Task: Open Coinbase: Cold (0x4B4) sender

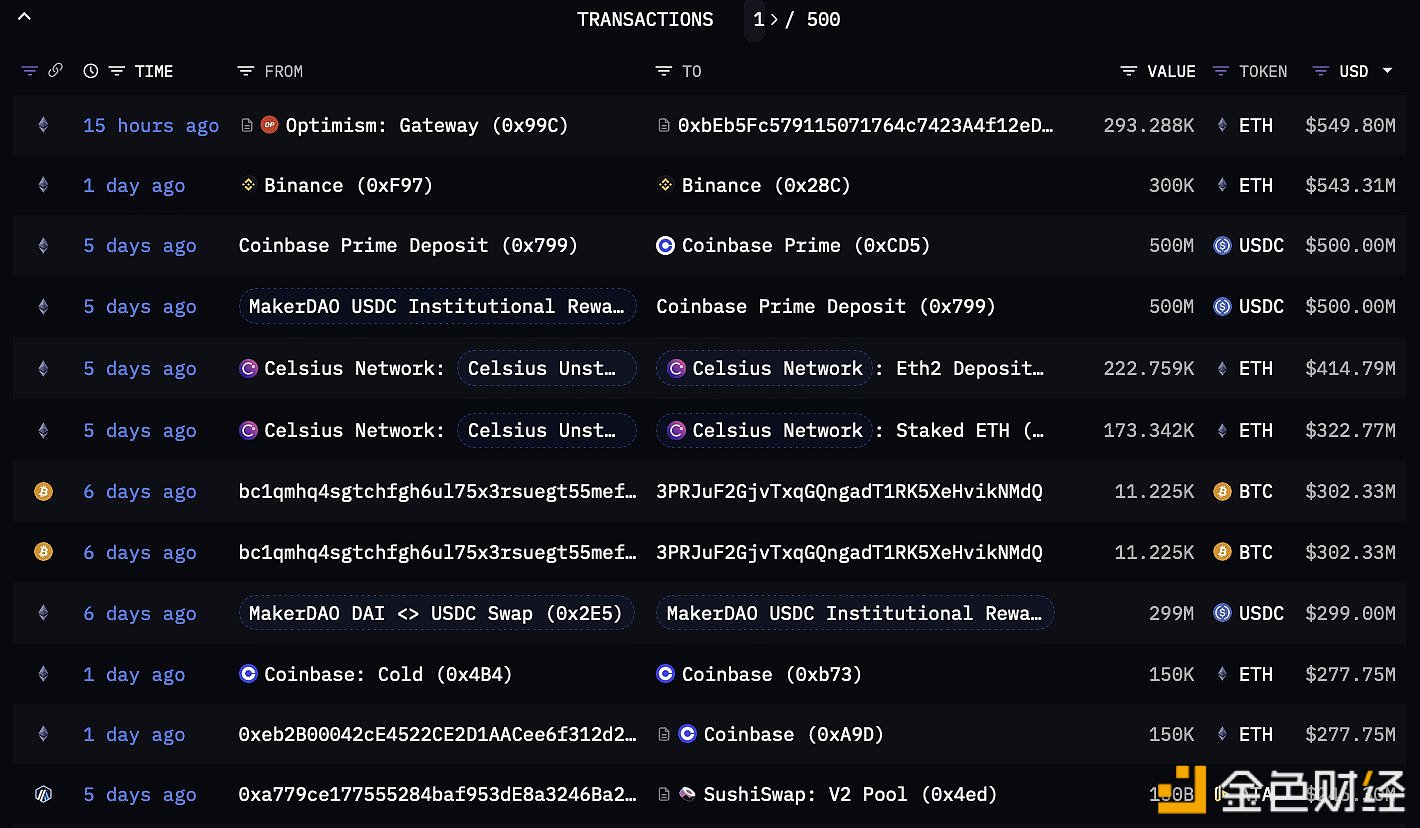Action: pyautogui.click(x=388, y=674)
